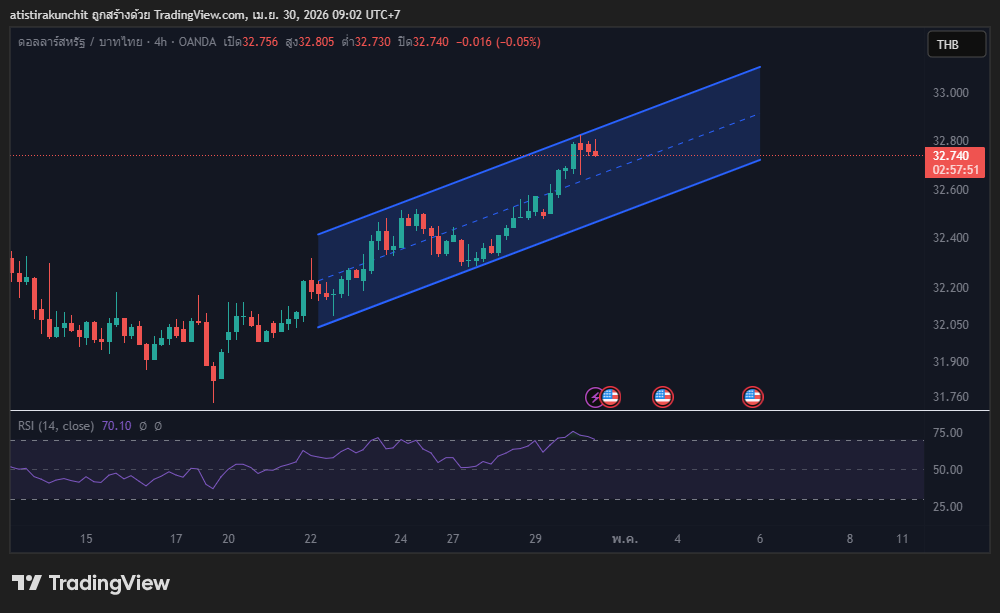Click the purple lightning bolt event icon
This screenshot has width=1000, height=613.
tap(595, 398)
